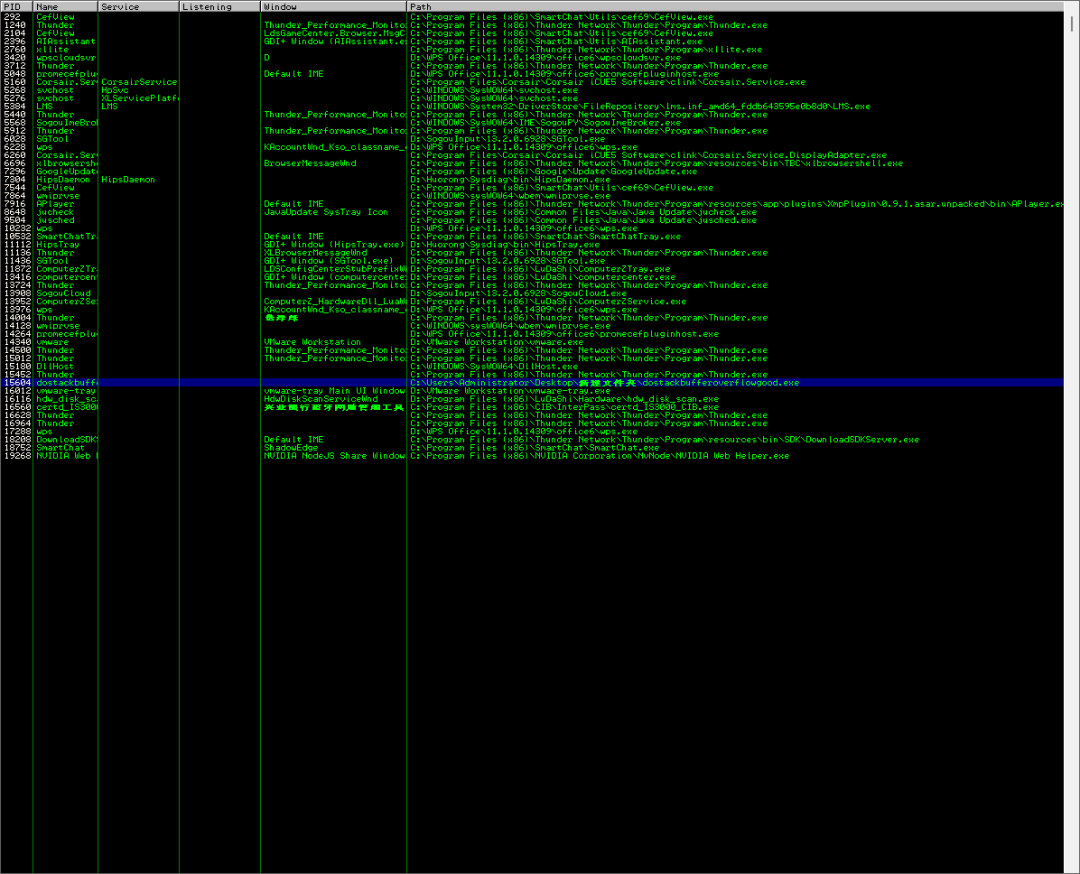
Task: Sort the list by the PID column header
Action: pyautogui.click(x=17, y=6)
